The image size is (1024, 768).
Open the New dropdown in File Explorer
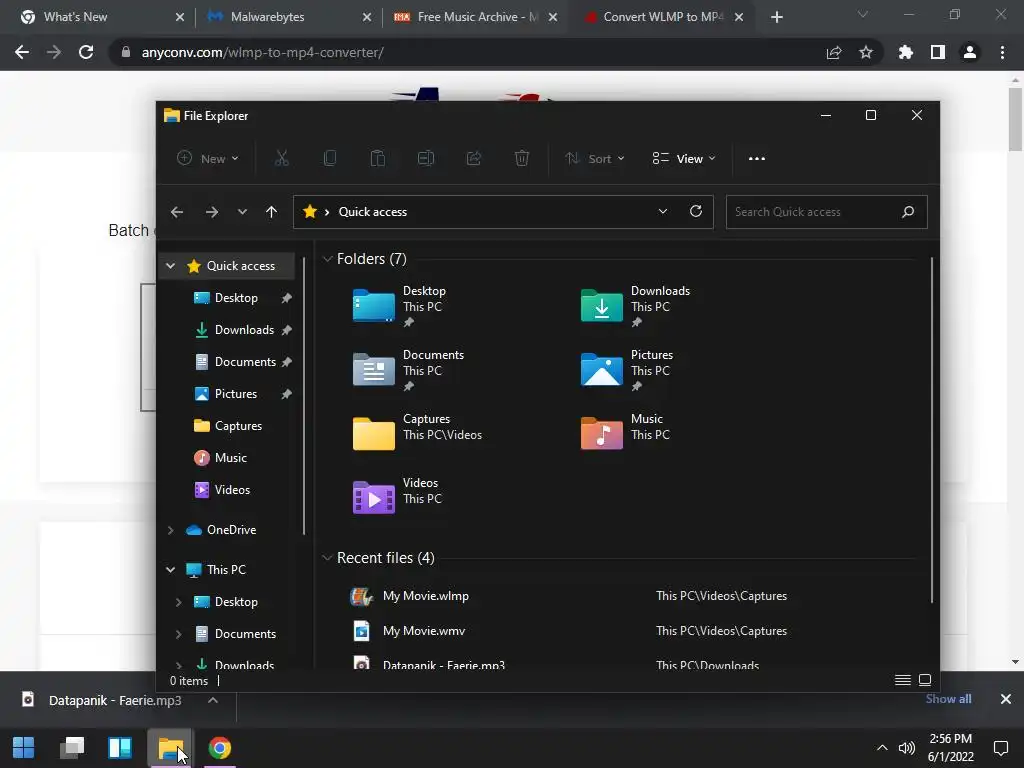pyautogui.click(x=208, y=159)
